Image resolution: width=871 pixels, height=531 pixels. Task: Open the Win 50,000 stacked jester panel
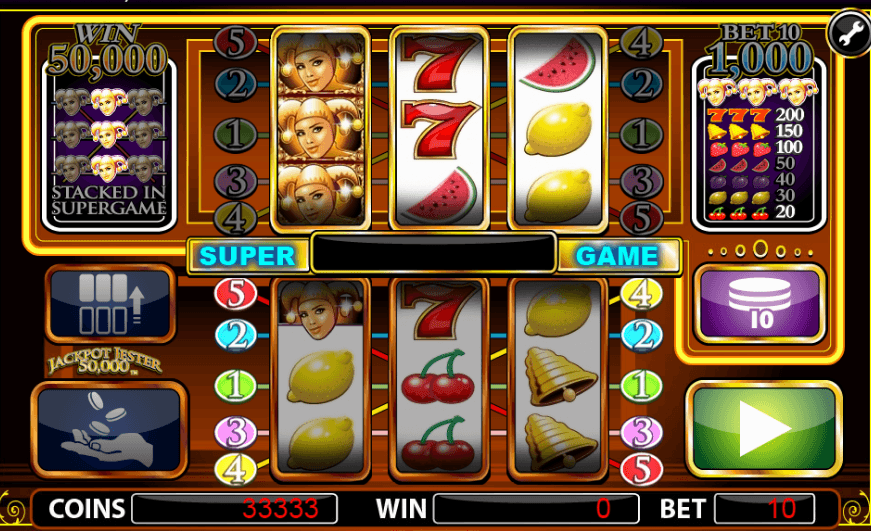point(109,128)
